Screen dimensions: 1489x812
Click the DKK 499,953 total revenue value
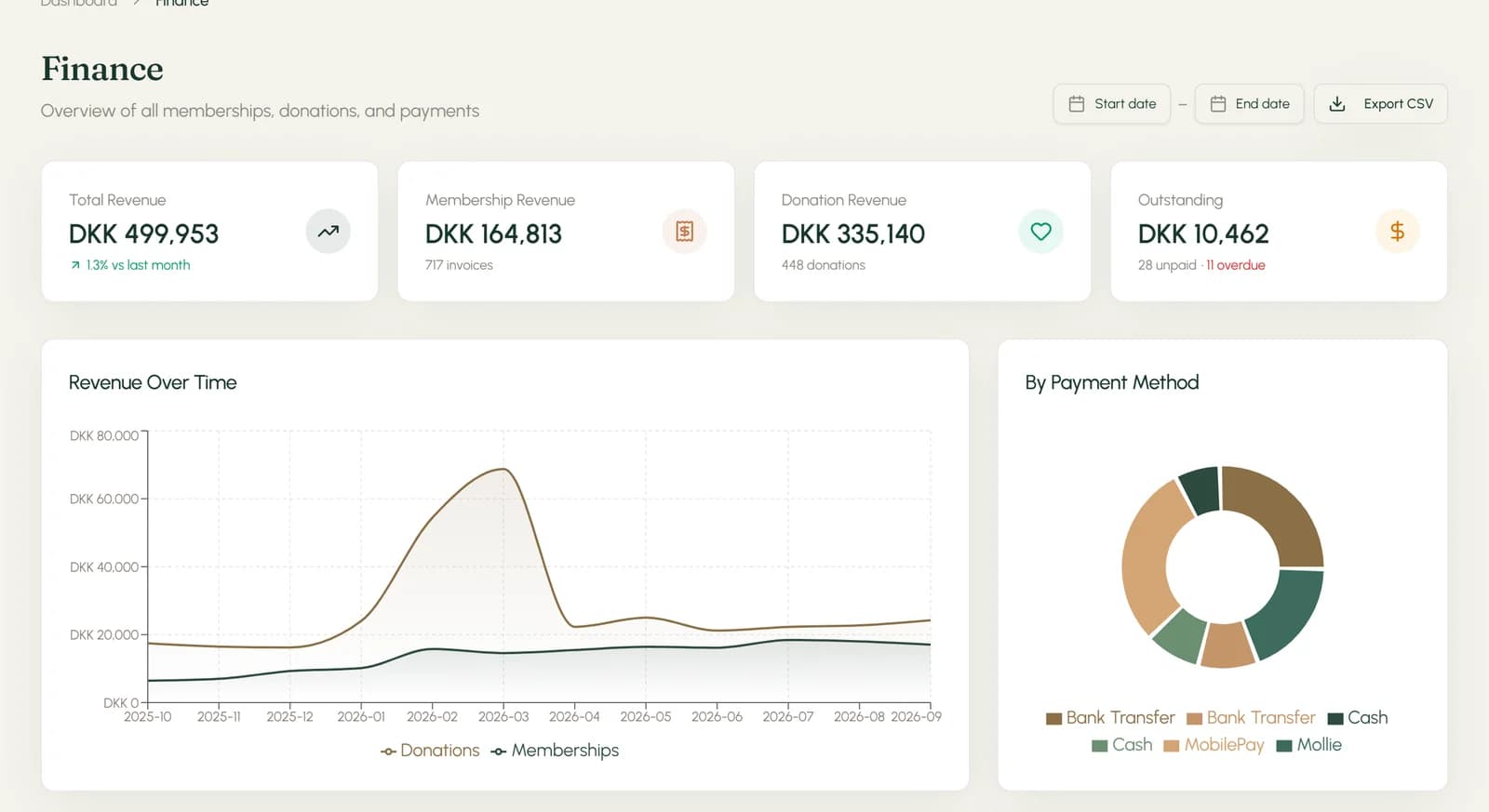pyautogui.click(x=144, y=233)
